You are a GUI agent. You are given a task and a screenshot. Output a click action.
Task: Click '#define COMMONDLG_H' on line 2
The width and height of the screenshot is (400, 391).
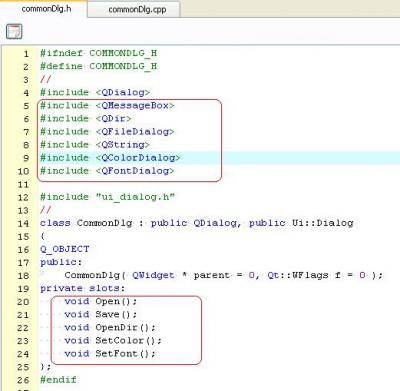pyautogui.click(x=98, y=66)
